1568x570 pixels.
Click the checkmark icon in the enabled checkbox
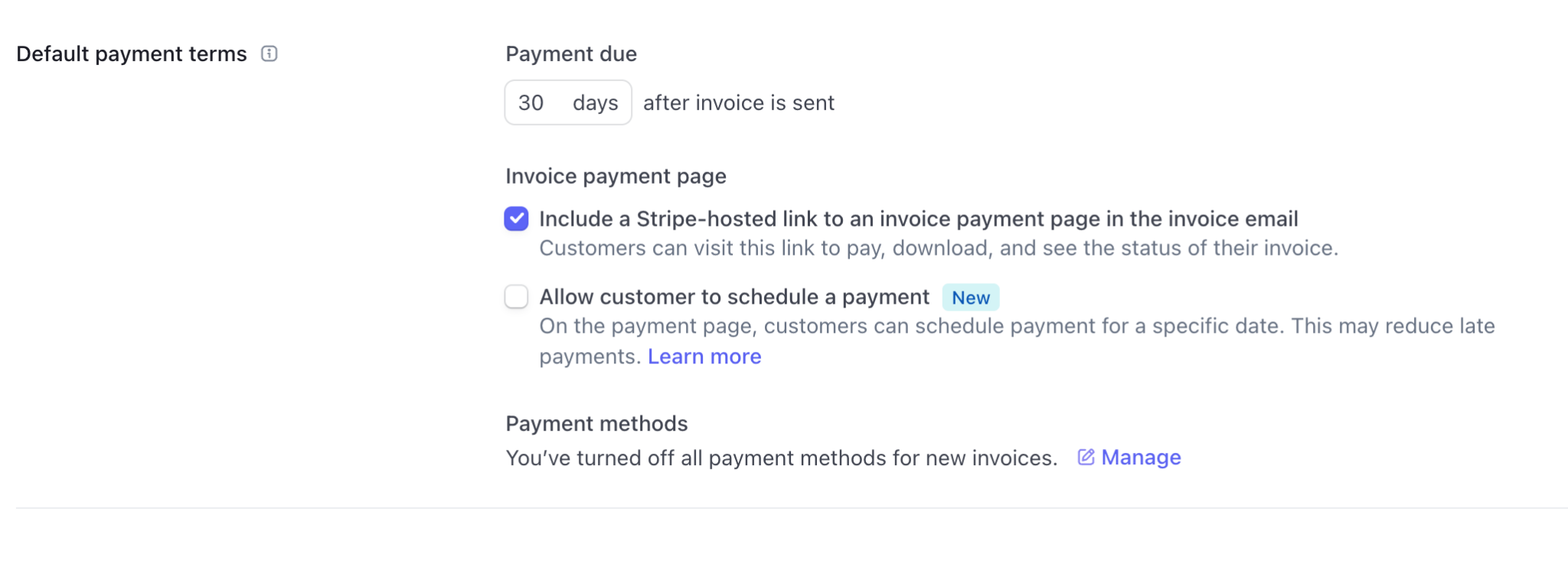(x=516, y=219)
